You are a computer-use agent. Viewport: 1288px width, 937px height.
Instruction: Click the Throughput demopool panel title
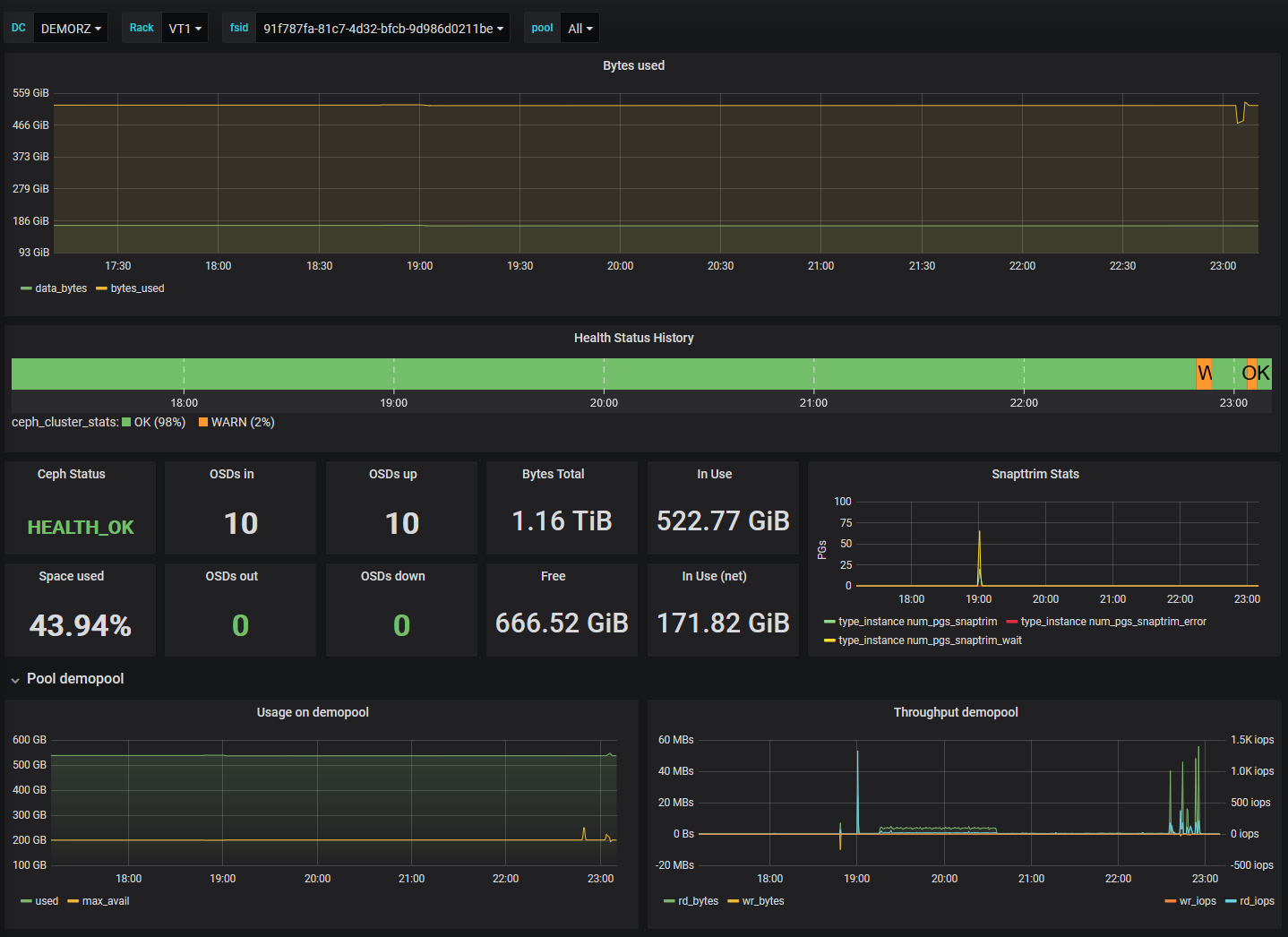click(x=955, y=712)
